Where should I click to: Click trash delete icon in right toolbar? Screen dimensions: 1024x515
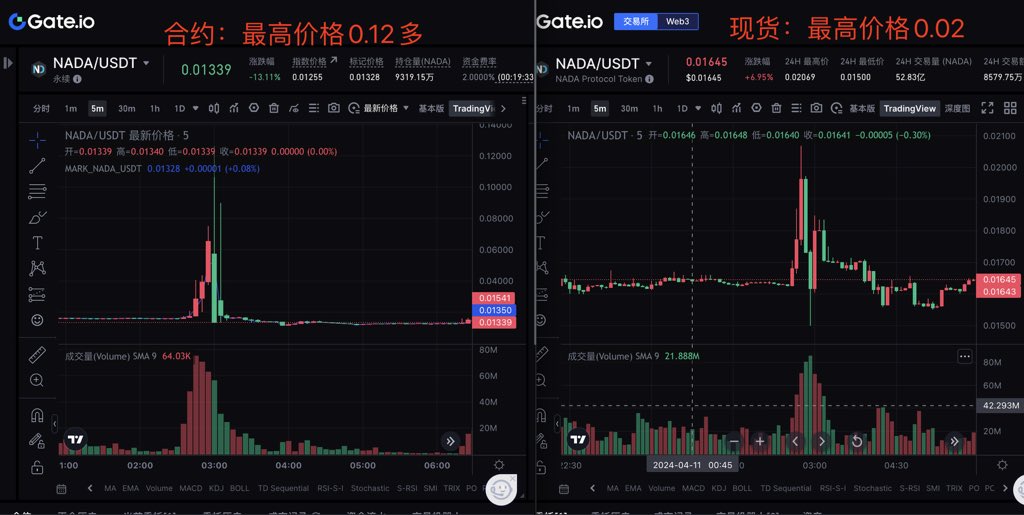(x=776, y=108)
